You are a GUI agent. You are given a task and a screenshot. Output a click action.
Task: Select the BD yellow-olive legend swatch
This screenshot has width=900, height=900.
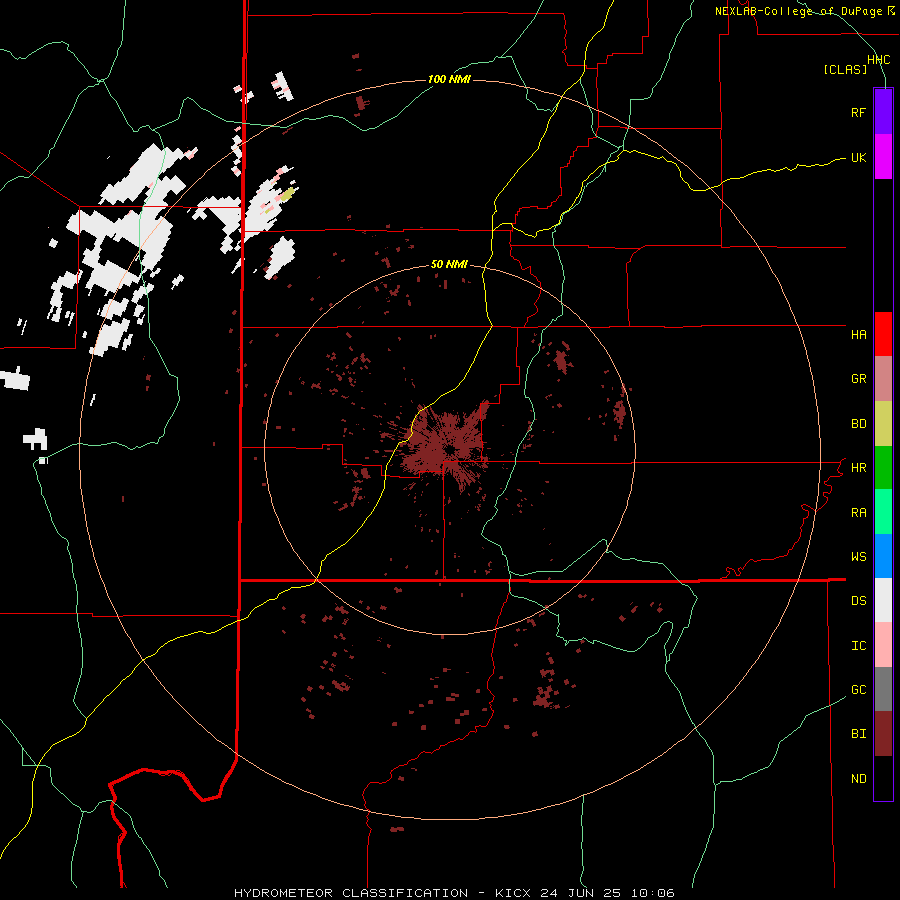click(883, 424)
